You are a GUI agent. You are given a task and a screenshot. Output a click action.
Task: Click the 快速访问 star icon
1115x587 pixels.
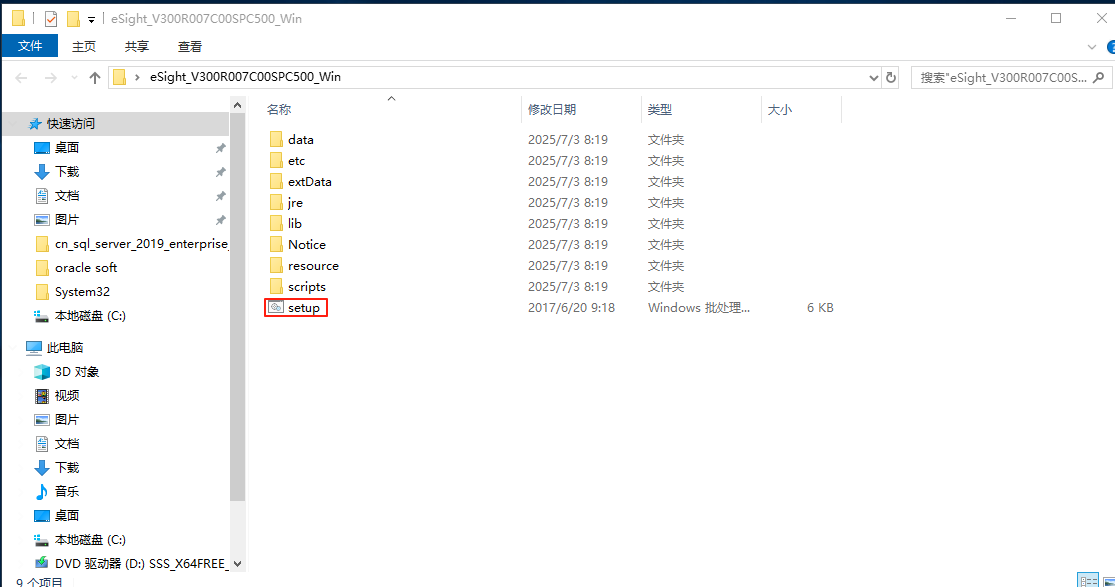tap(34, 124)
